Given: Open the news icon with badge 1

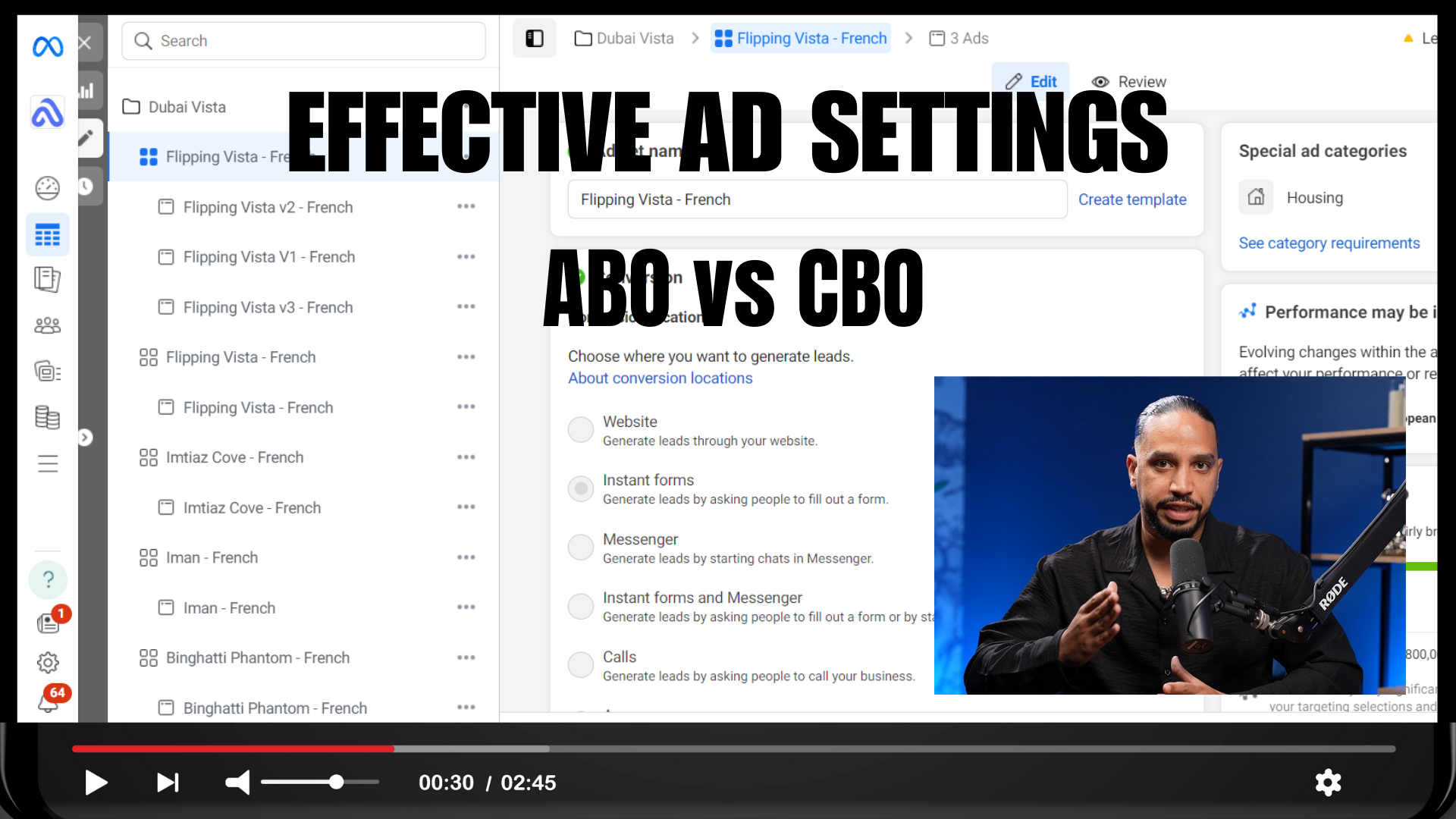Looking at the screenshot, I should point(49,622).
